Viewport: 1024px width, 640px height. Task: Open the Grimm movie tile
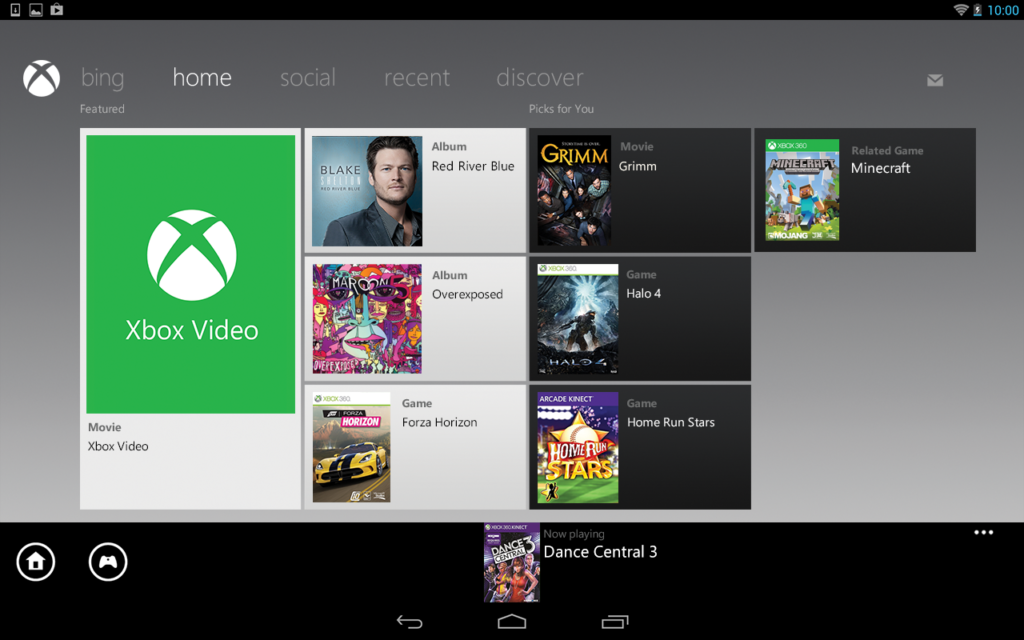coord(640,190)
